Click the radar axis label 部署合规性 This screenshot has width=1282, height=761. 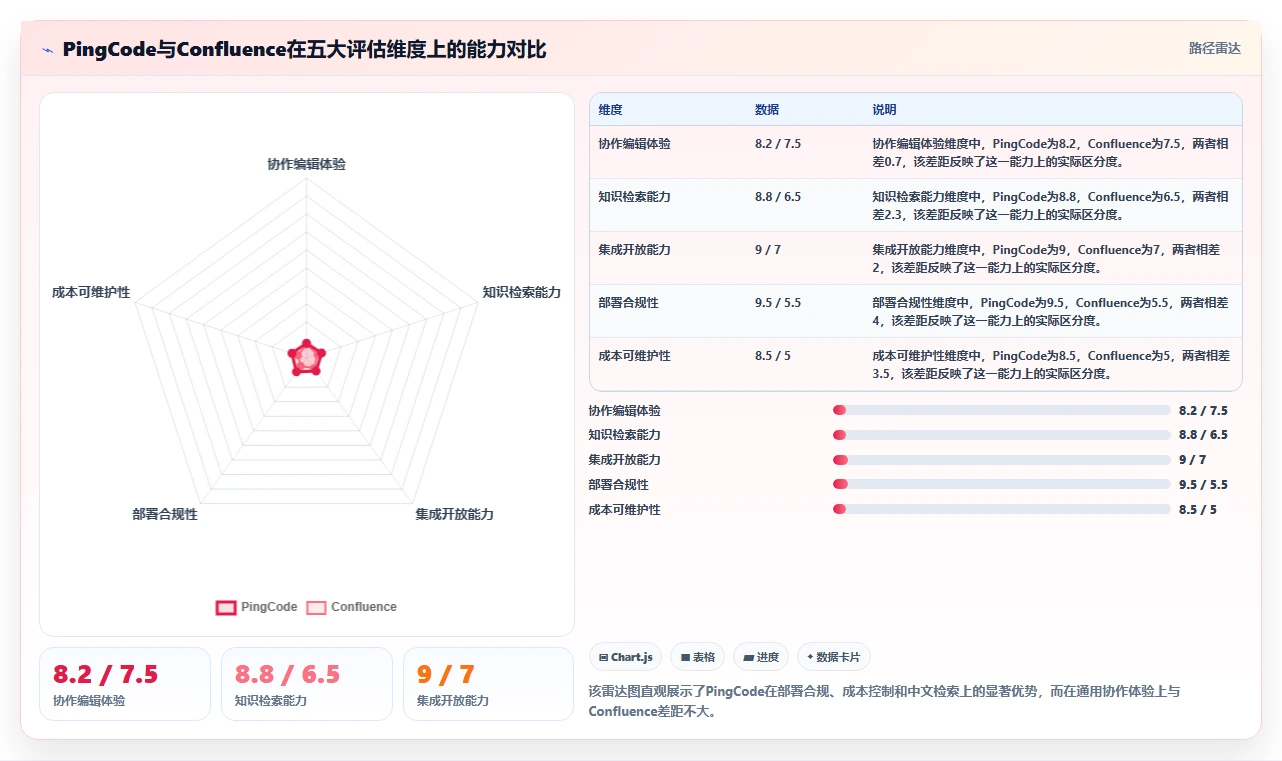(165, 515)
